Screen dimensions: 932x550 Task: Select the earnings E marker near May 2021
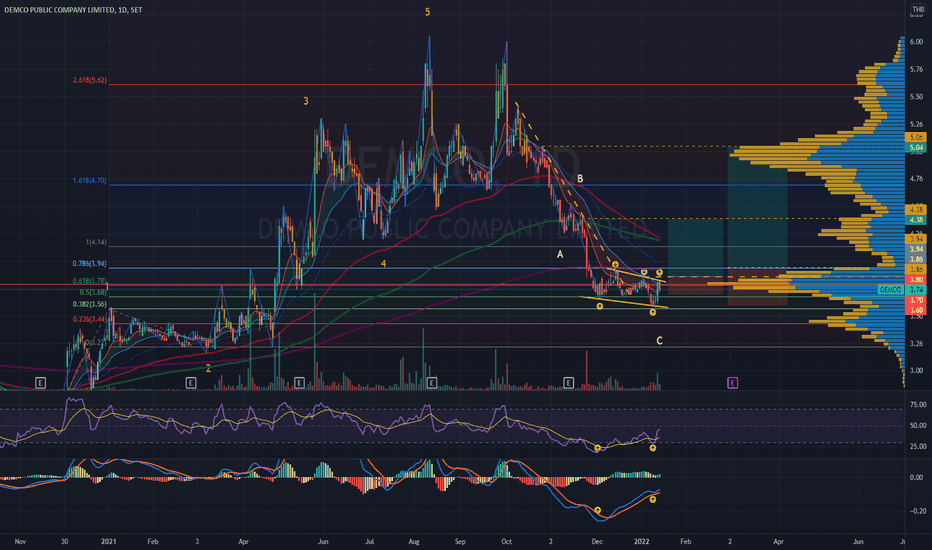point(300,383)
